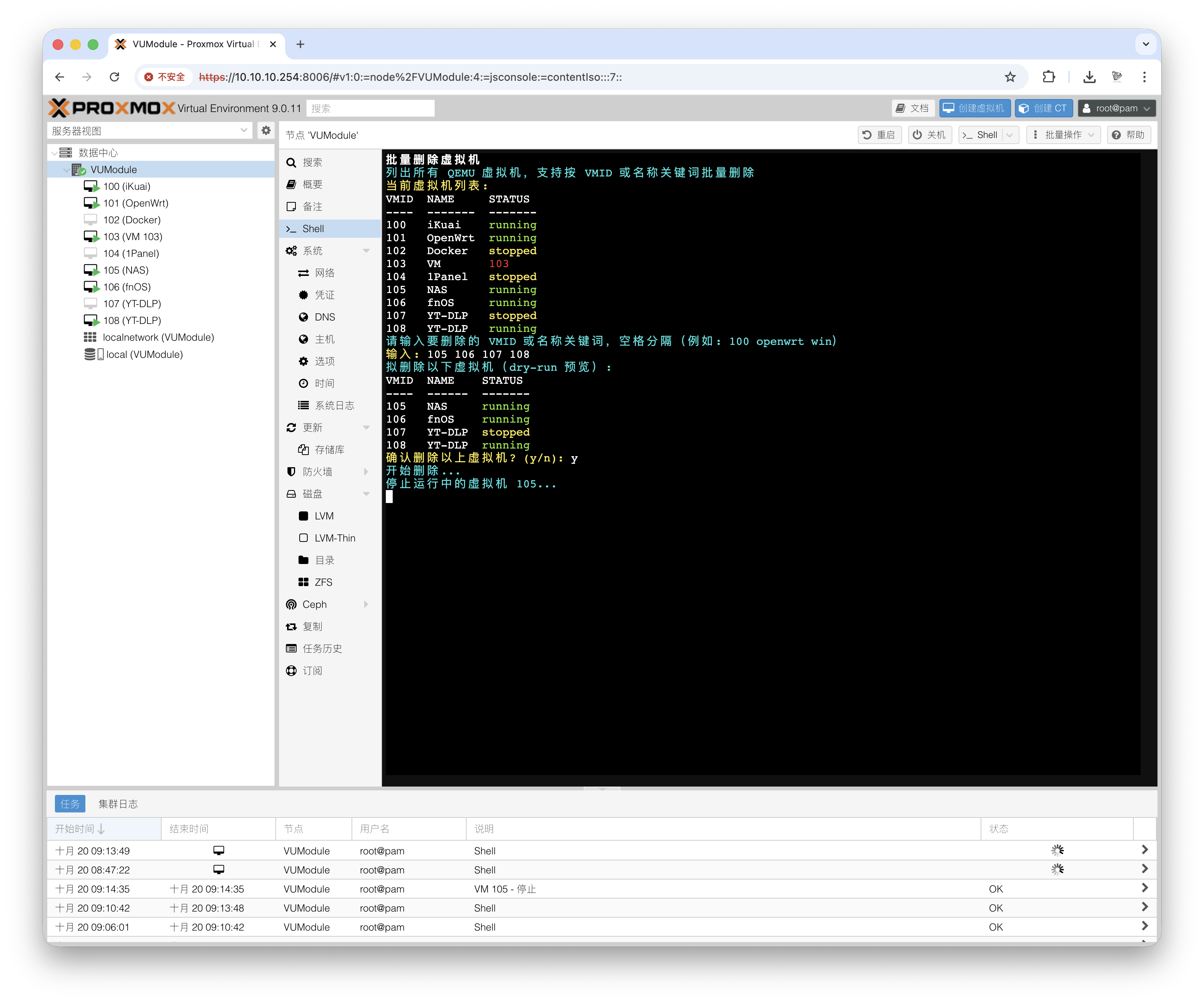The image size is (1204, 1003).
Task: Bookmark page with star icon
Action: [1010, 77]
